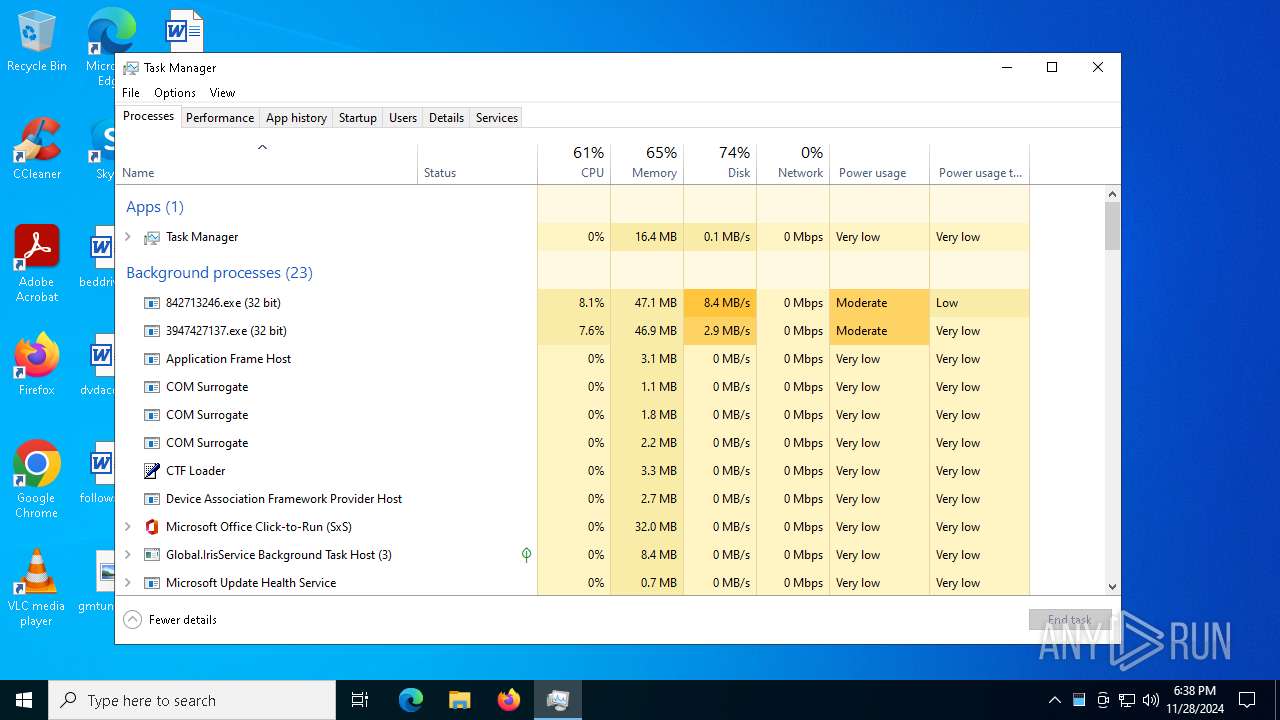Sort by Disk column header

tap(720, 164)
